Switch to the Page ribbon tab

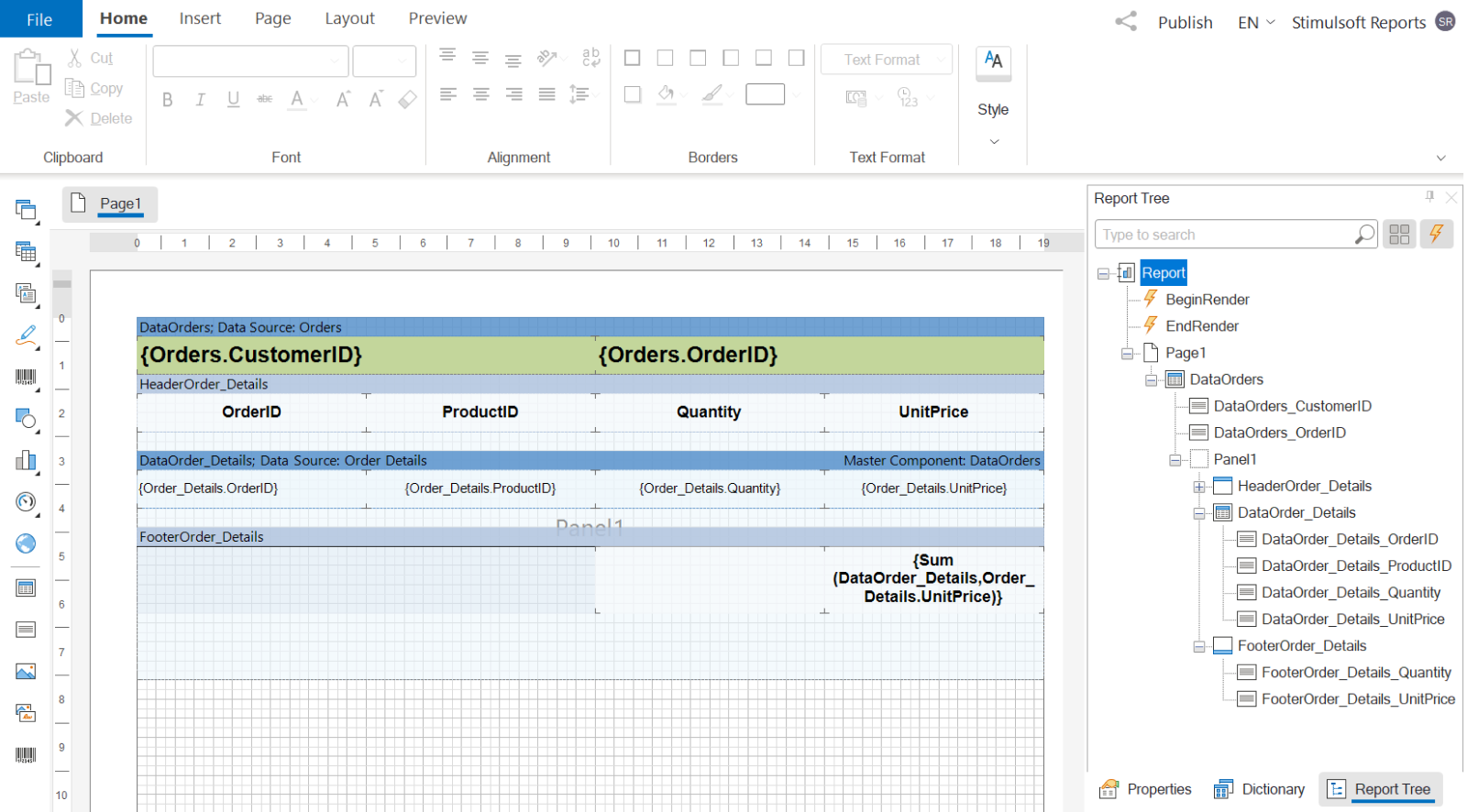[x=273, y=18]
